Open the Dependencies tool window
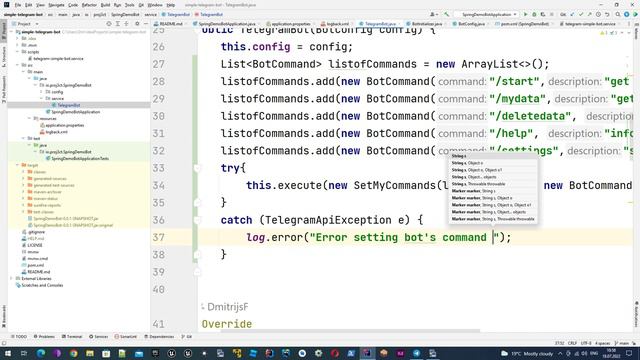The width and height of the screenshot is (640, 360). (159, 337)
